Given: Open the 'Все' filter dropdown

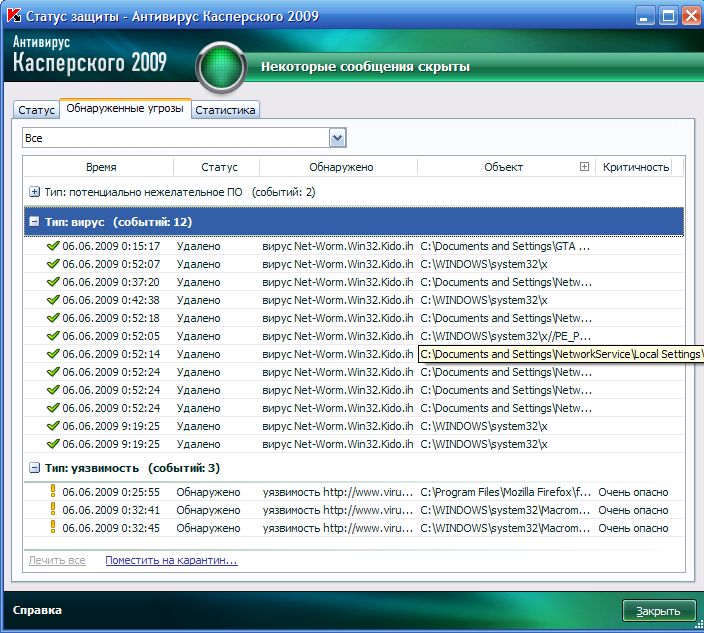Looking at the screenshot, I should pos(337,138).
